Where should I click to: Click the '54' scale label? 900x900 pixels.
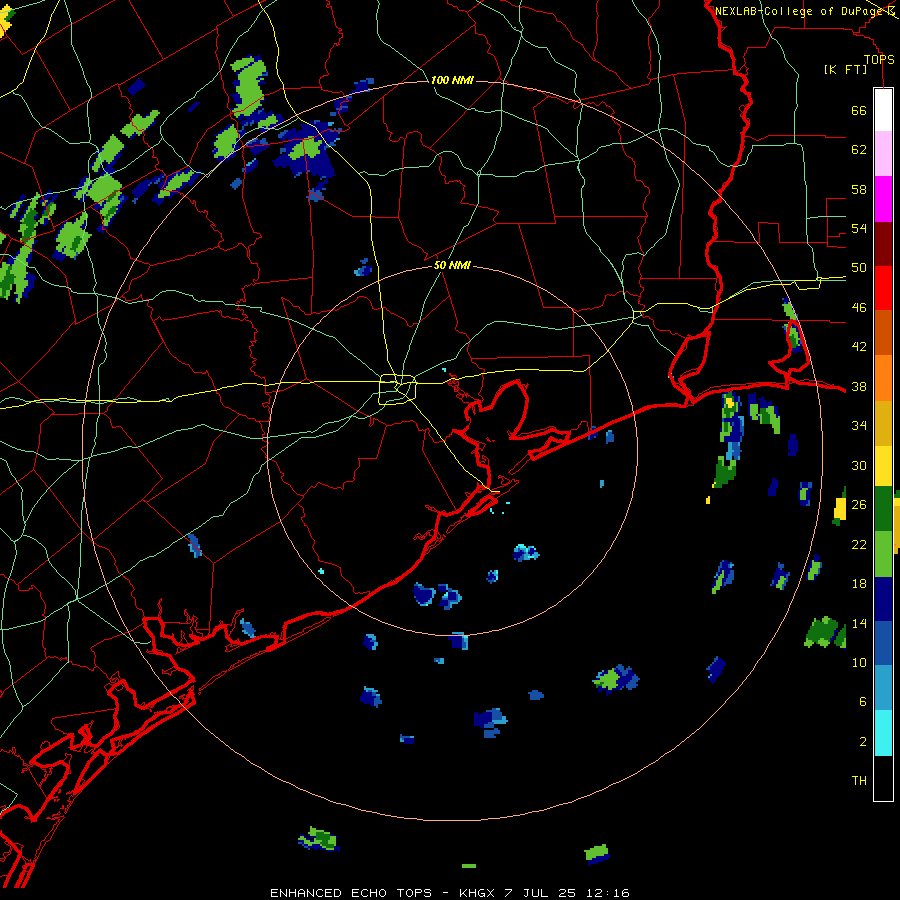pos(859,228)
